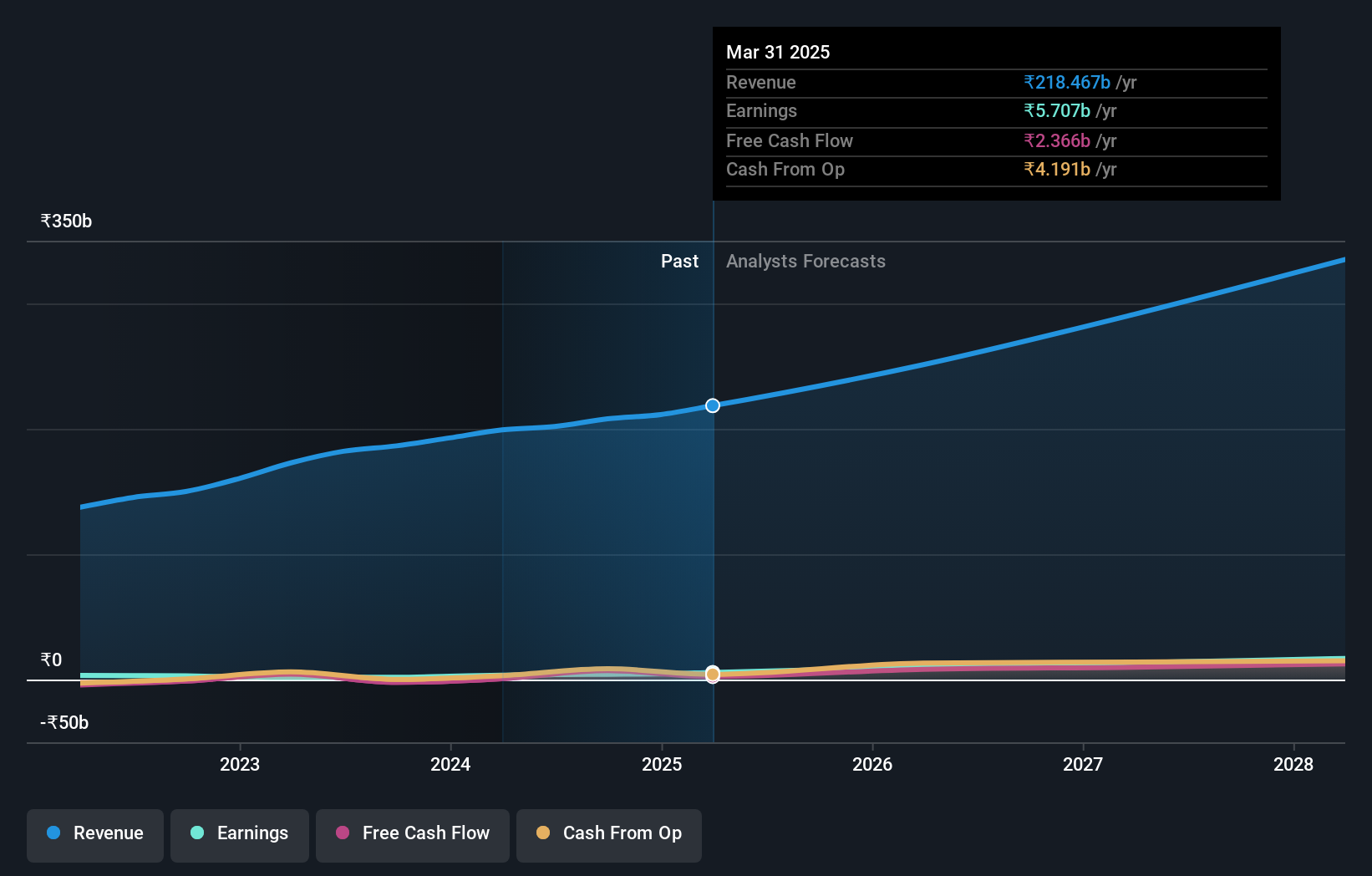Click the blue Revenue data point marker
The width and height of the screenshot is (1372, 876).
point(713,405)
